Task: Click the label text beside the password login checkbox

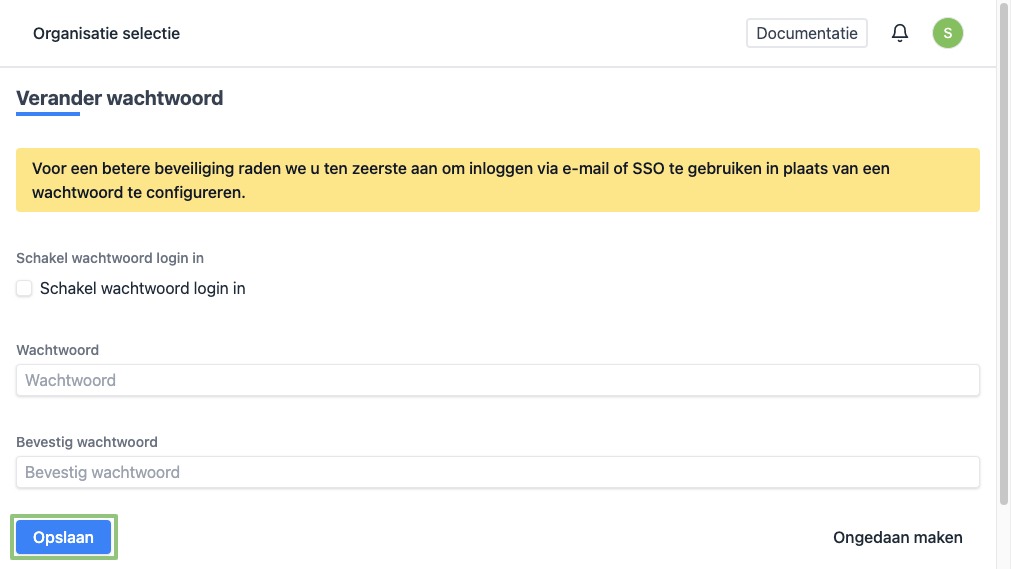Action: tap(143, 288)
